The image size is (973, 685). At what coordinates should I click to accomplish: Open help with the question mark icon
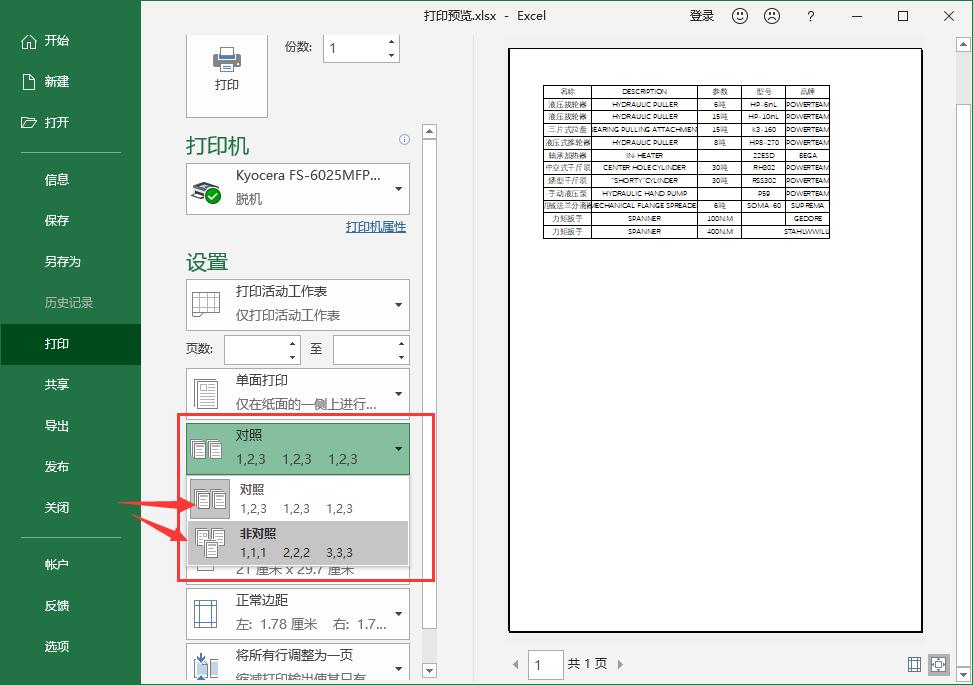811,16
